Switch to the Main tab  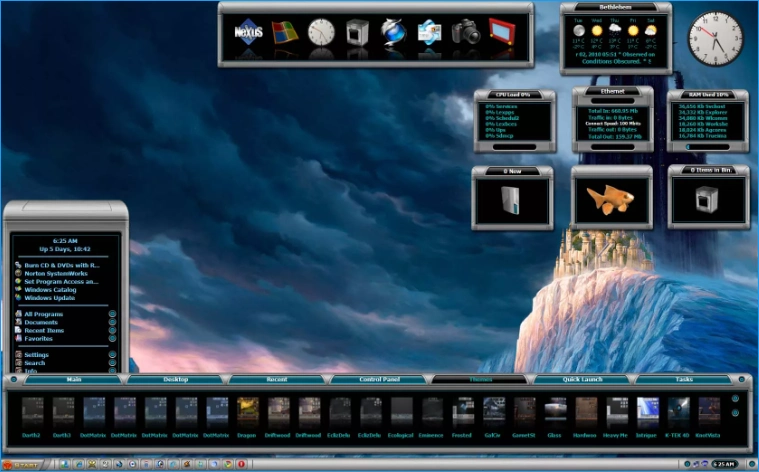74,380
